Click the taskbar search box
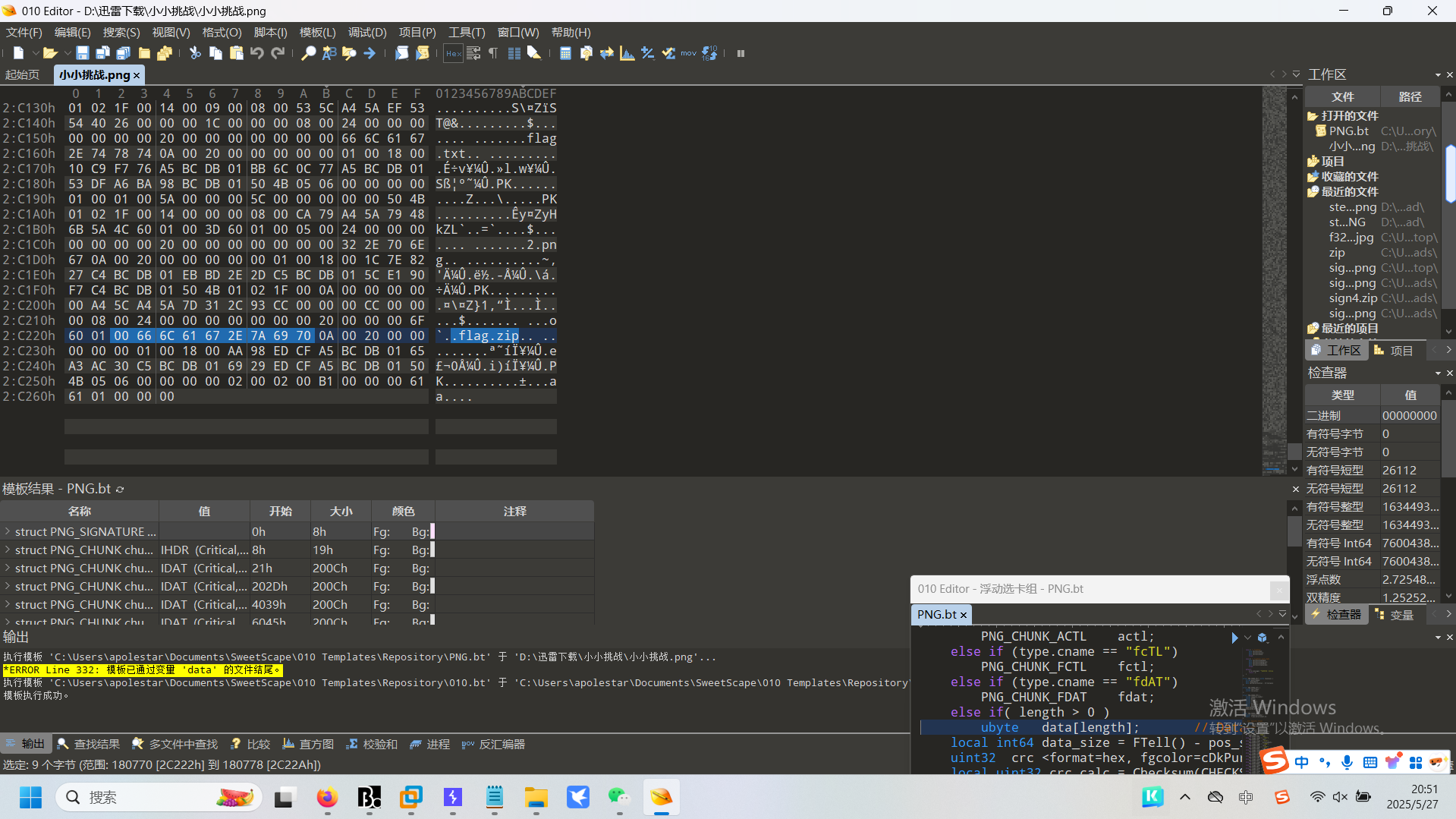1456x819 pixels. tap(159, 797)
